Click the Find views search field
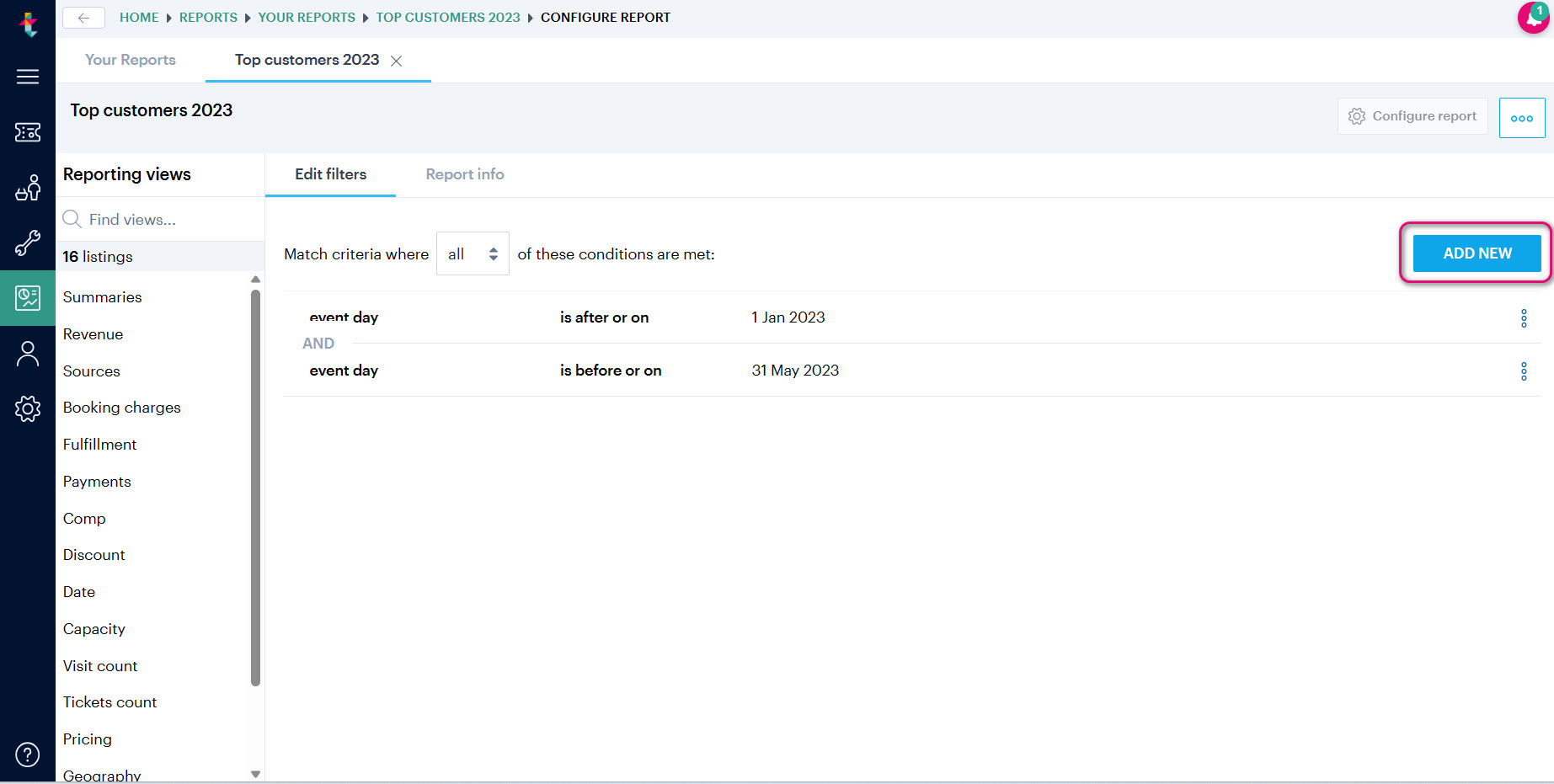 pyautogui.click(x=160, y=220)
